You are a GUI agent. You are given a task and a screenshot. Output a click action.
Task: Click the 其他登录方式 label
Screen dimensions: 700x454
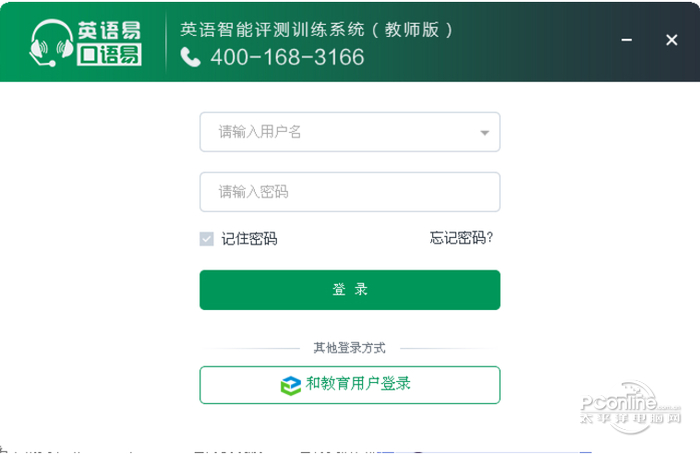(x=349, y=348)
